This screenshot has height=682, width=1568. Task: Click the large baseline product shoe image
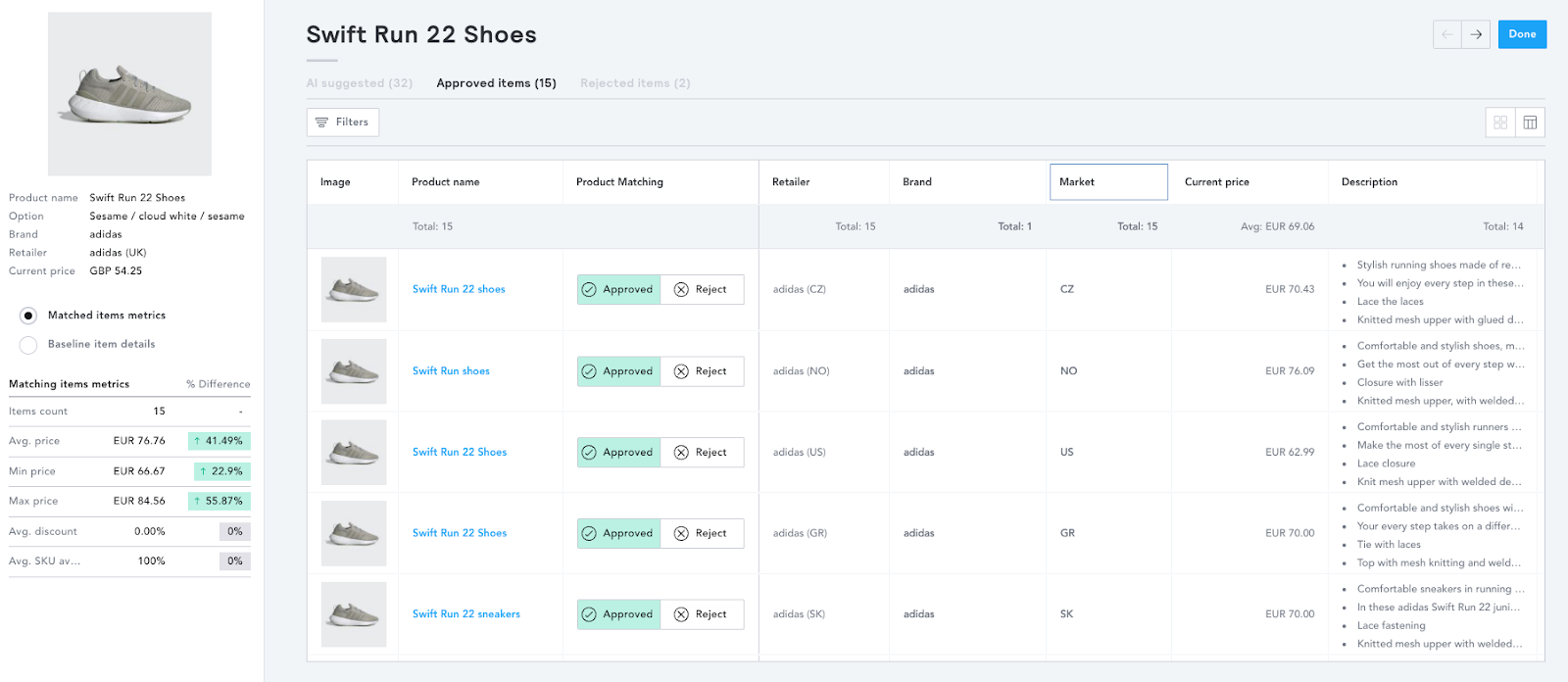[x=129, y=94]
